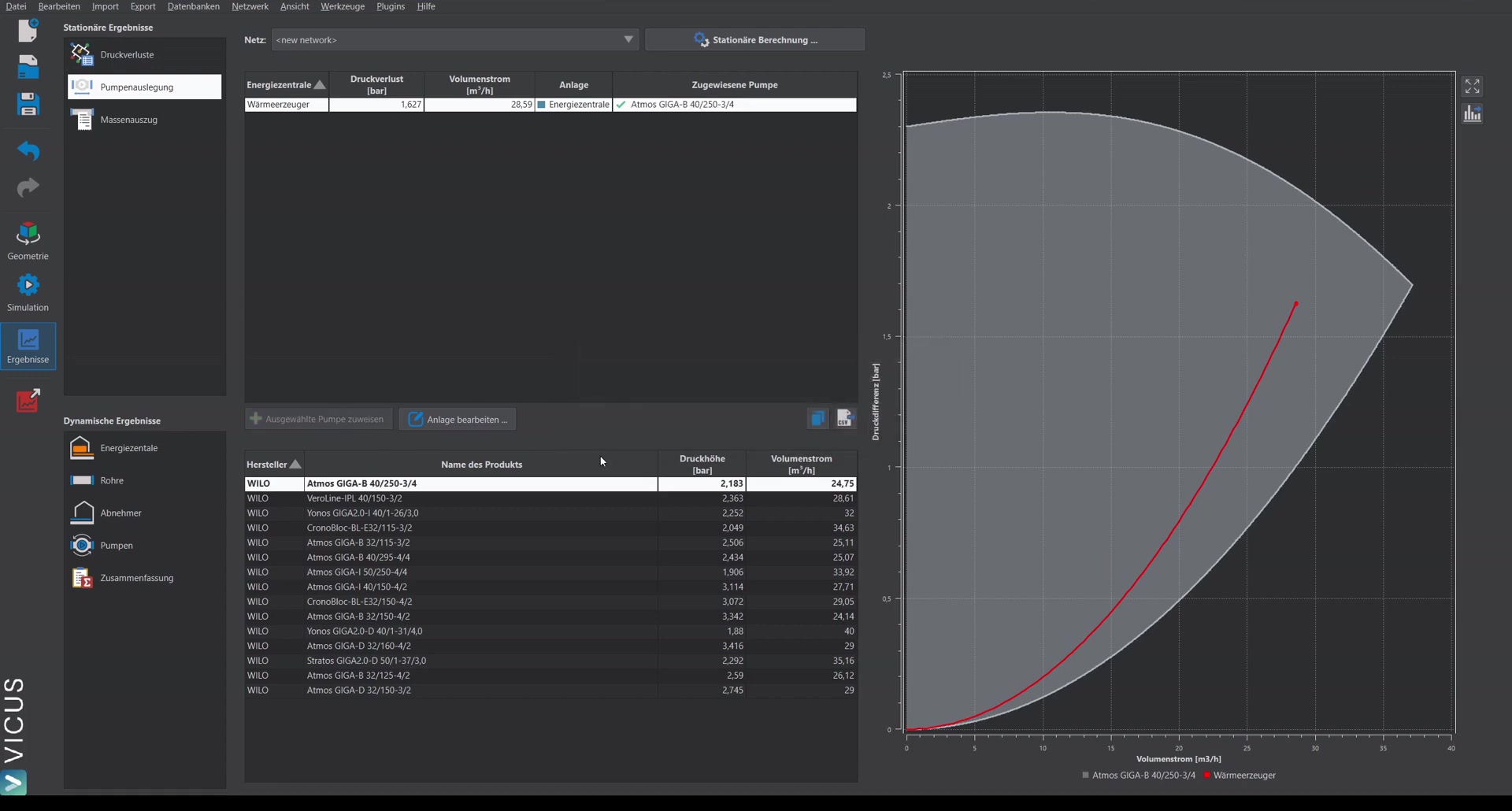The height and width of the screenshot is (811, 1512).
Task: Switch to the Simulation view
Action: 28,293
